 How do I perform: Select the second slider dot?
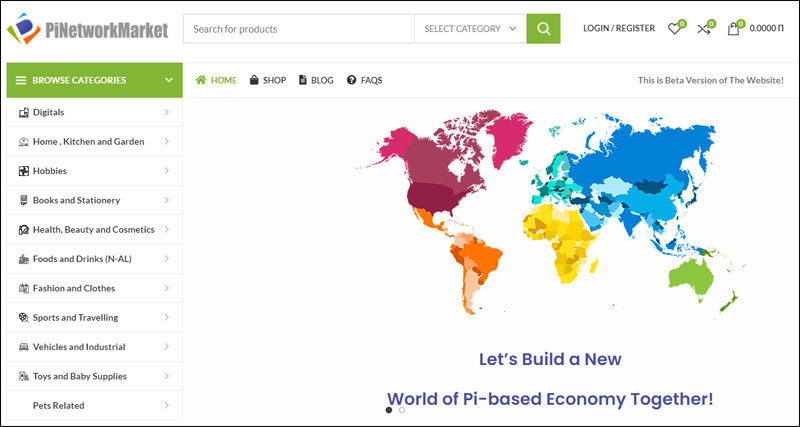pyautogui.click(x=402, y=410)
